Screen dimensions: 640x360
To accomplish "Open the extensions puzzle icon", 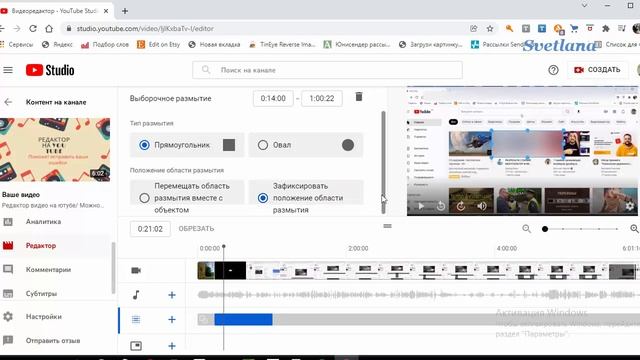I will [x=606, y=29].
